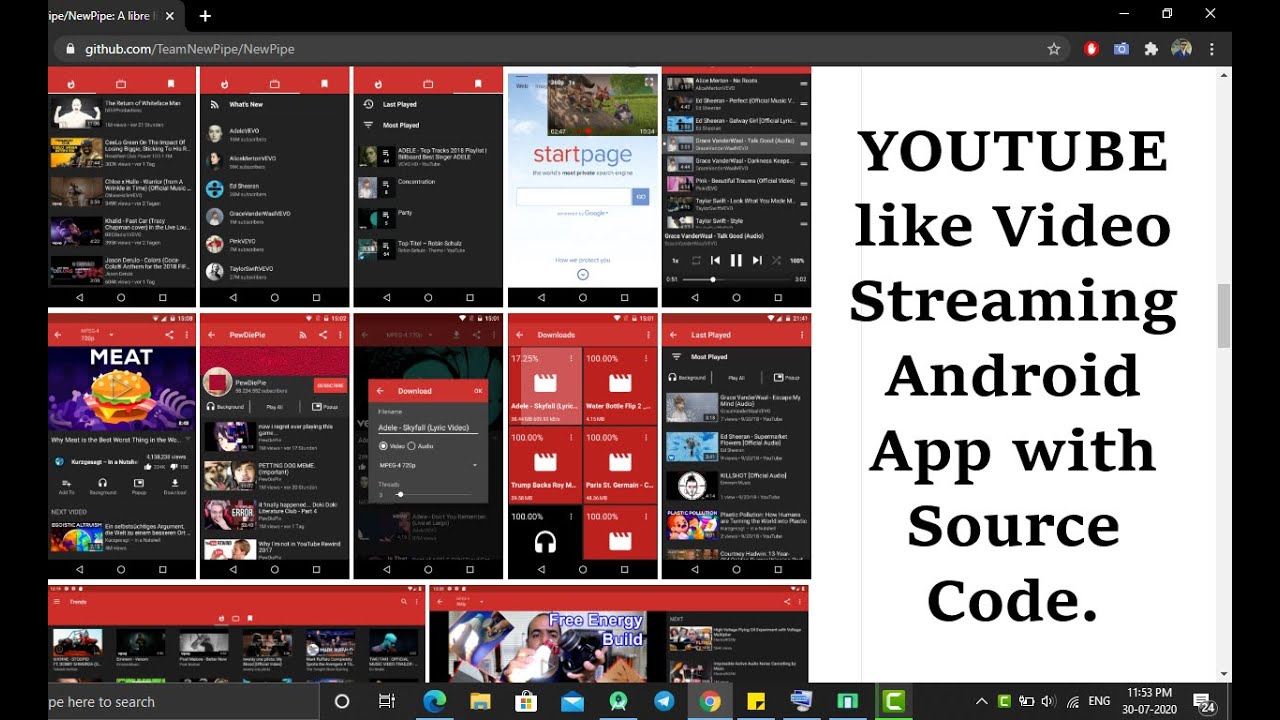Open the red hand ad-blocker extension
1280x720 pixels.
tap(1091, 49)
